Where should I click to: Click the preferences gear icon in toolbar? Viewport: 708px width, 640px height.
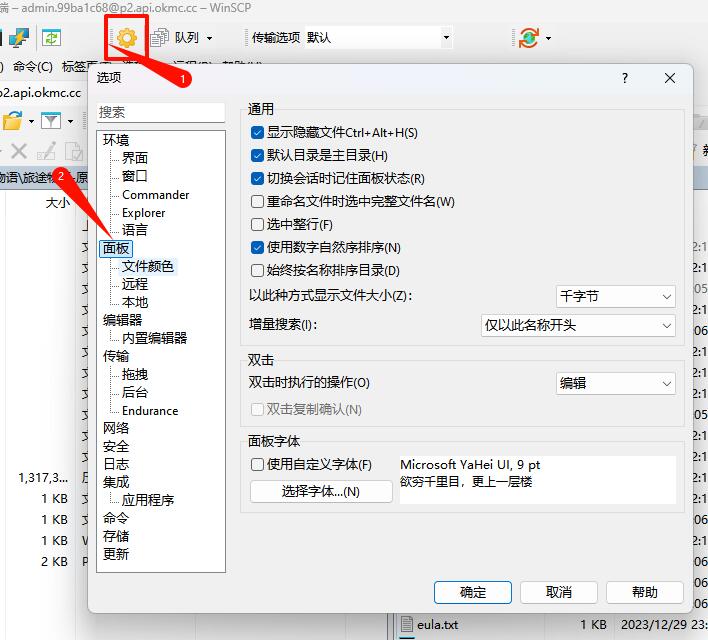coord(127,37)
